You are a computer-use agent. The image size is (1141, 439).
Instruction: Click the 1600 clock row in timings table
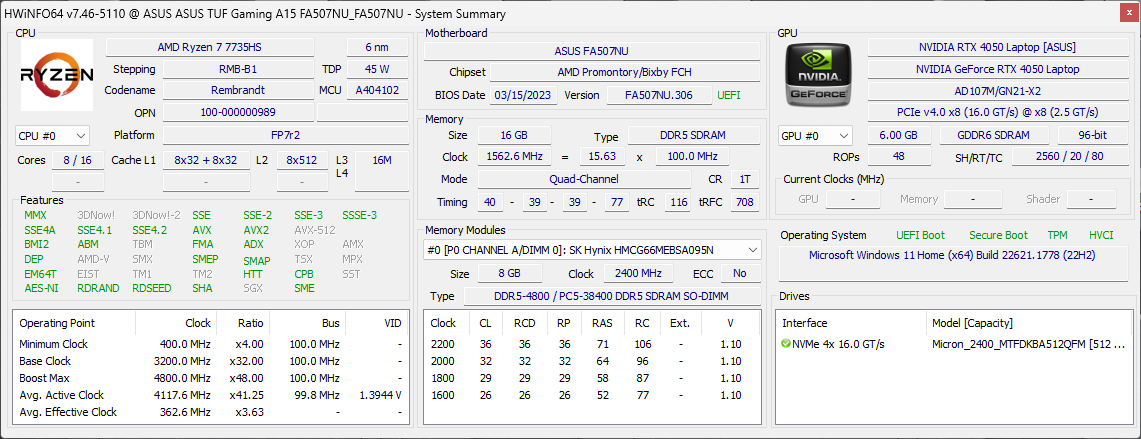point(592,395)
